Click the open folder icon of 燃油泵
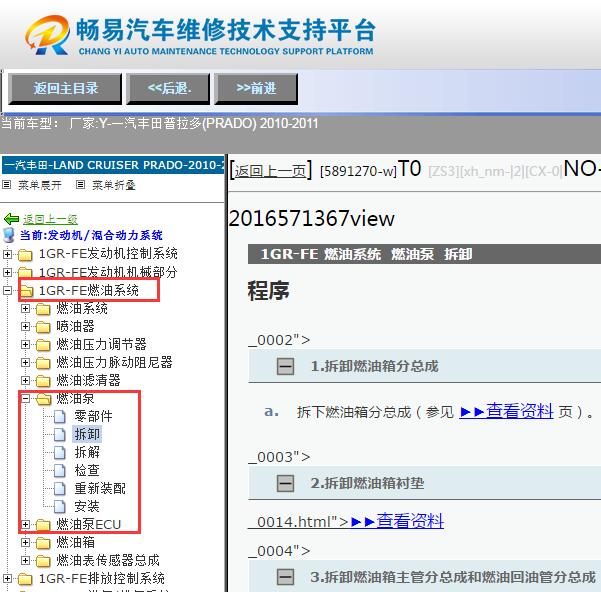This screenshot has height=592, width=601. click(x=44, y=399)
